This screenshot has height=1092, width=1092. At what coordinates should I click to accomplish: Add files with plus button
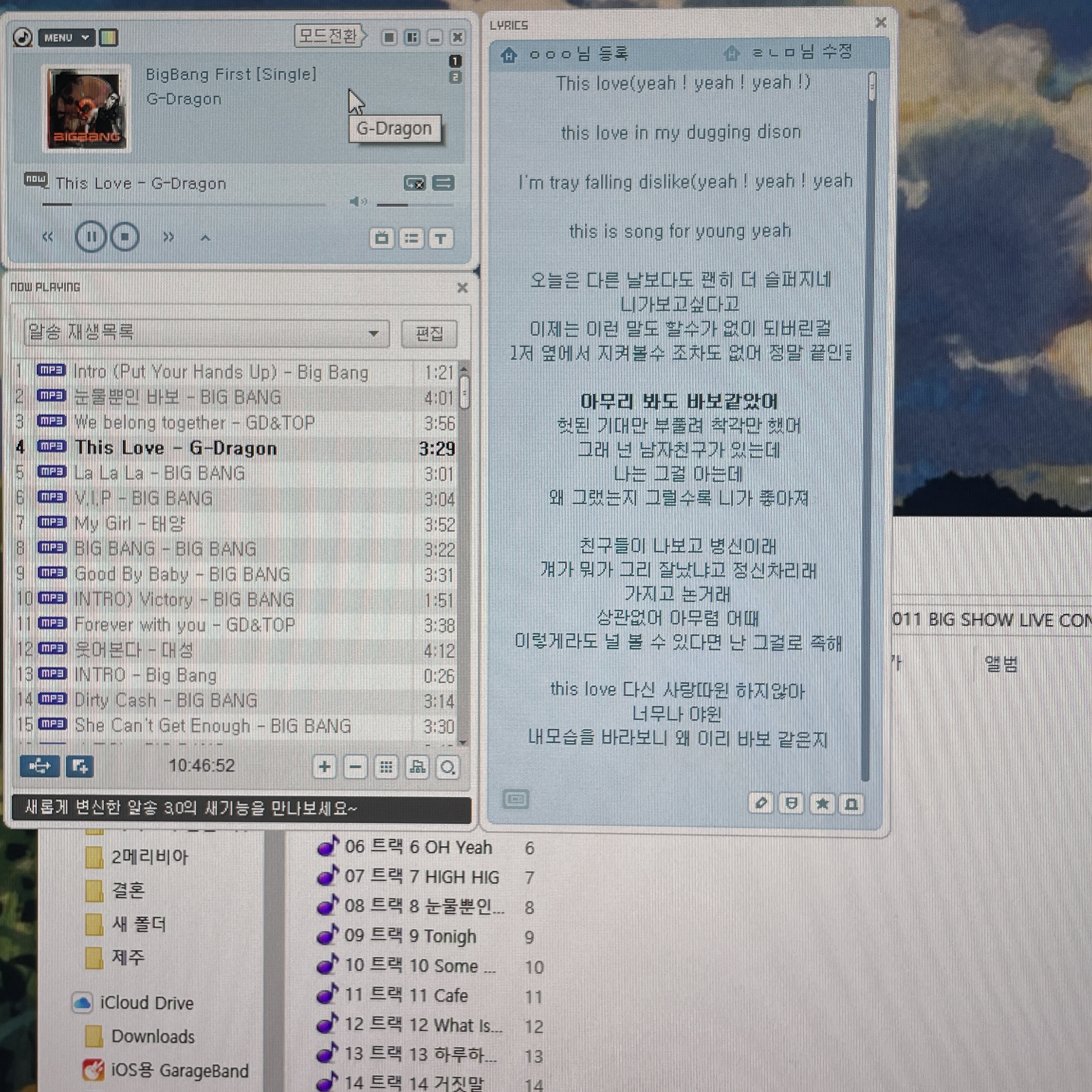324,767
